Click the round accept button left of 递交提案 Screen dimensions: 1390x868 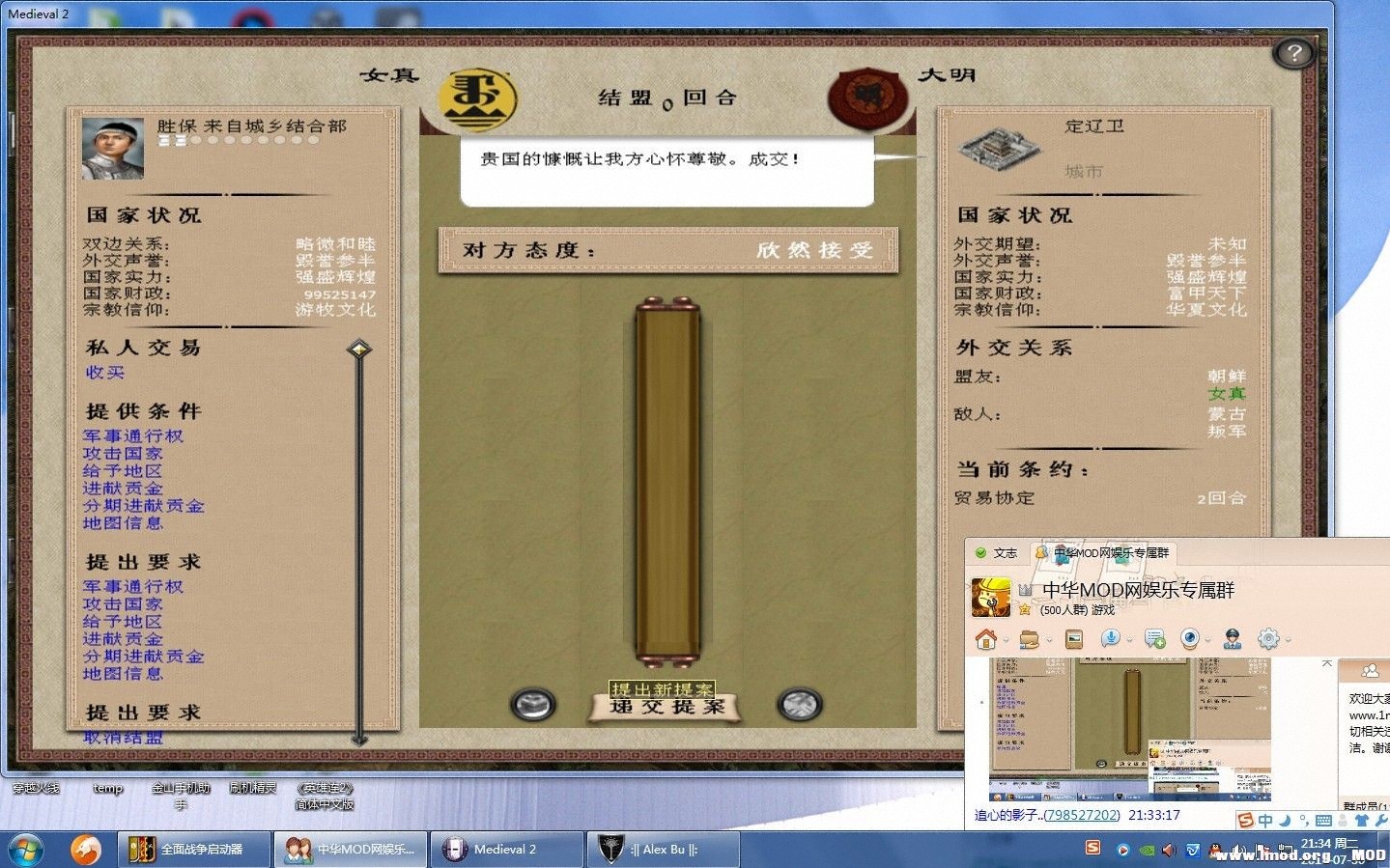coord(534,706)
